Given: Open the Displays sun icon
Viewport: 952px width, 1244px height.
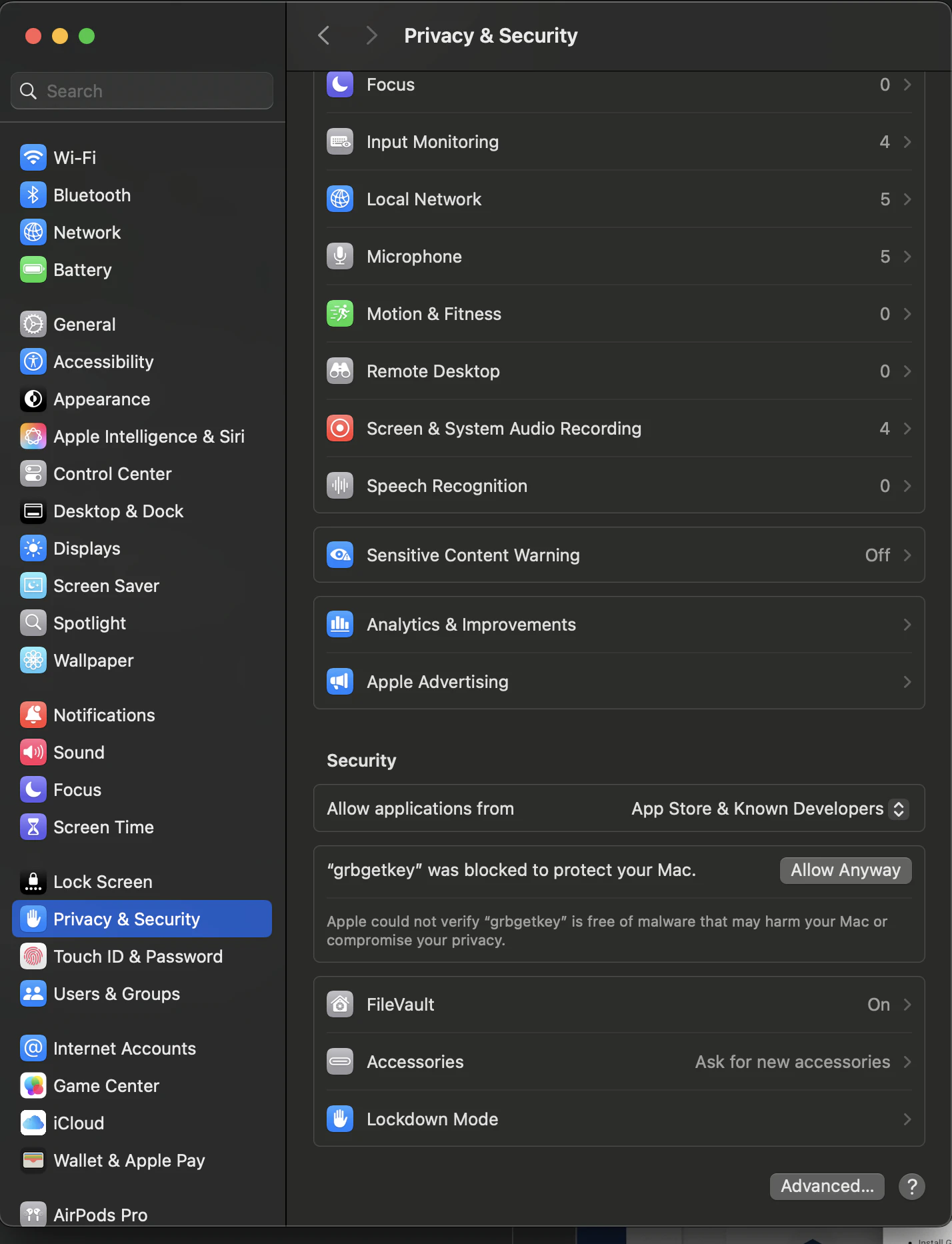Looking at the screenshot, I should (x=33, y=549).
